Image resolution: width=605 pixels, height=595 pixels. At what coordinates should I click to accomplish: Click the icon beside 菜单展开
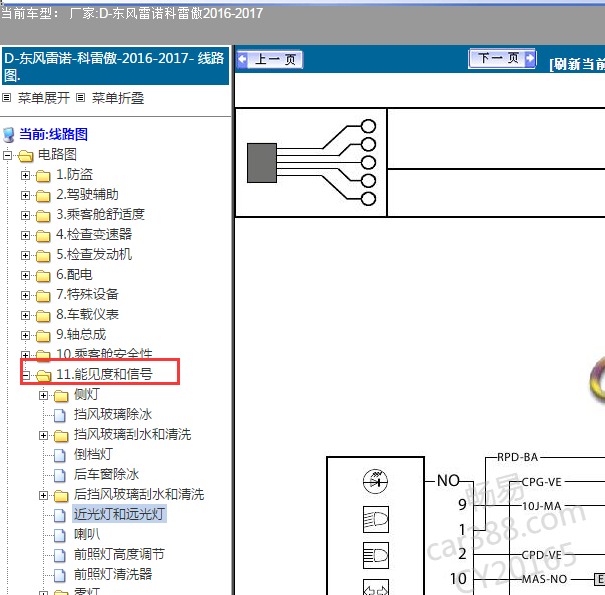(x=7, y=98)
